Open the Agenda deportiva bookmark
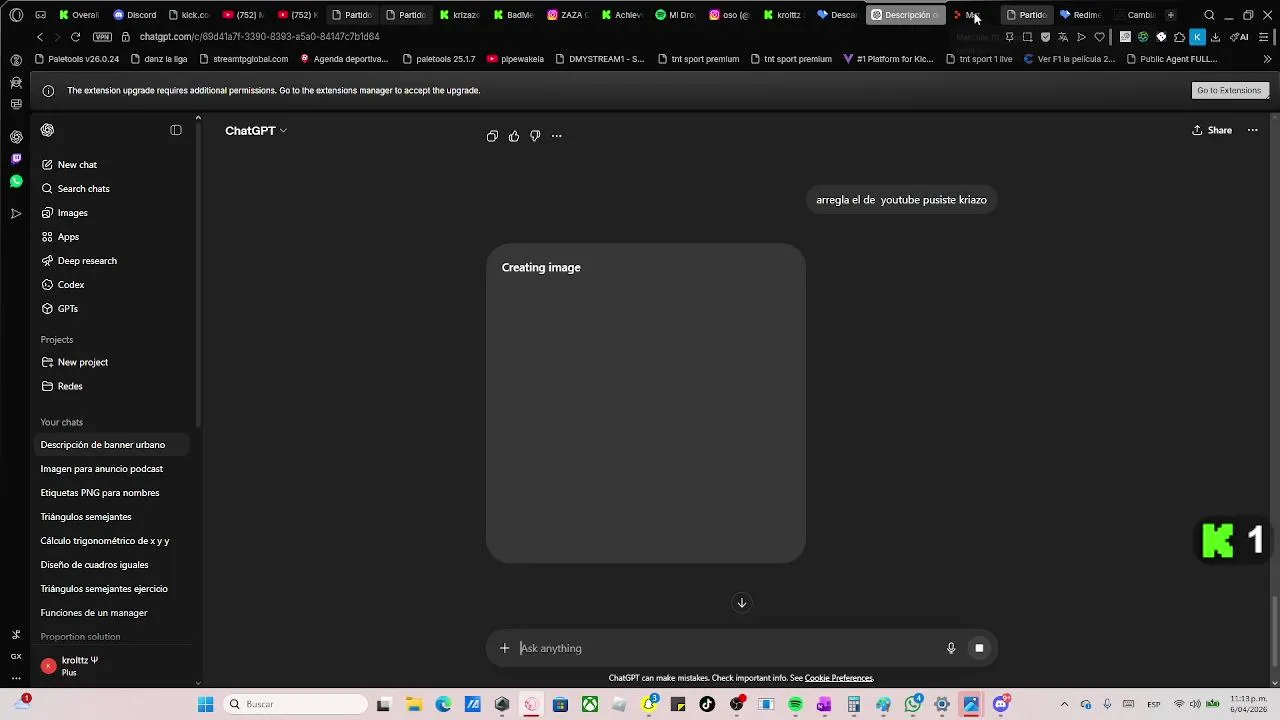The height and width of the screenshot is (720, 1280). coord(344,59)
